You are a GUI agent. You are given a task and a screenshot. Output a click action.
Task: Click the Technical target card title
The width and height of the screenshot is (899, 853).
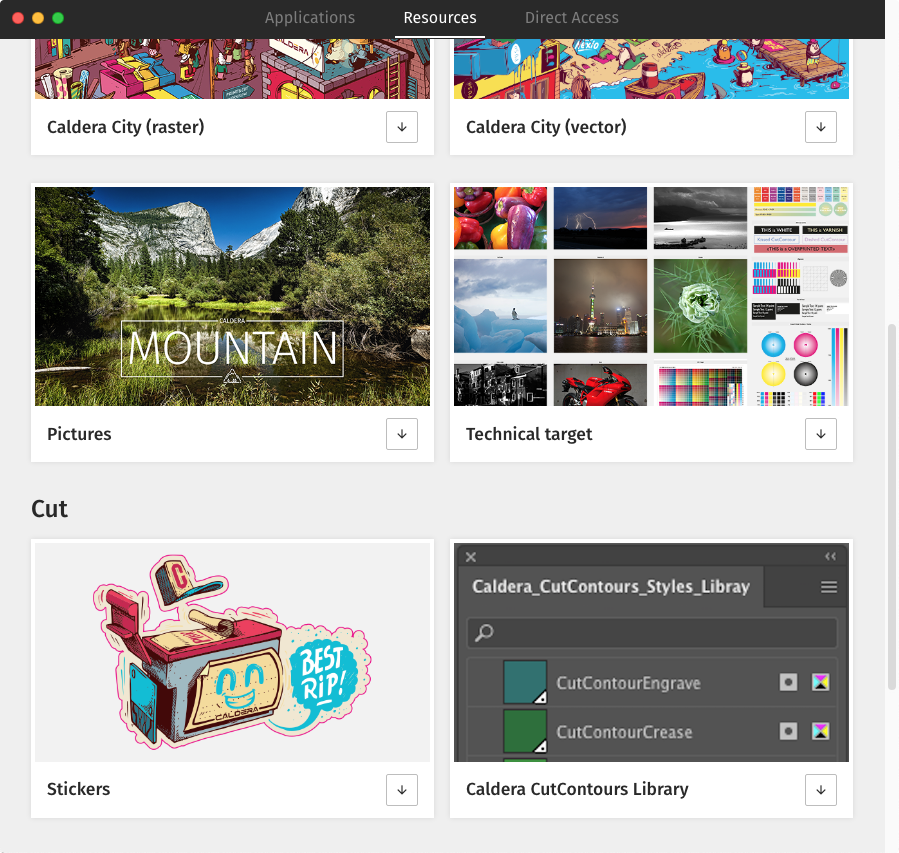click(529, 434)
